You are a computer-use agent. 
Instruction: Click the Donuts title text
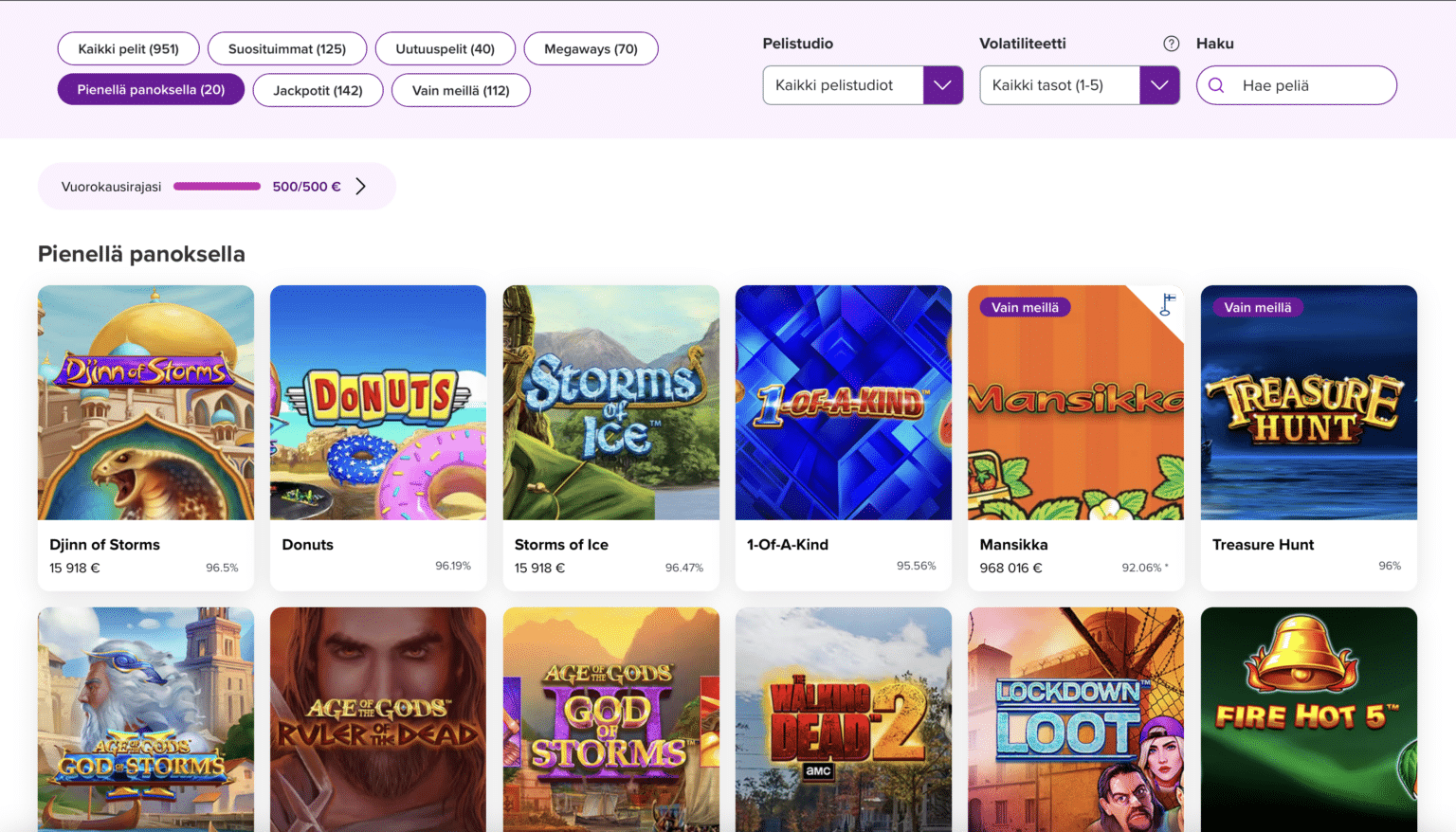308,545
